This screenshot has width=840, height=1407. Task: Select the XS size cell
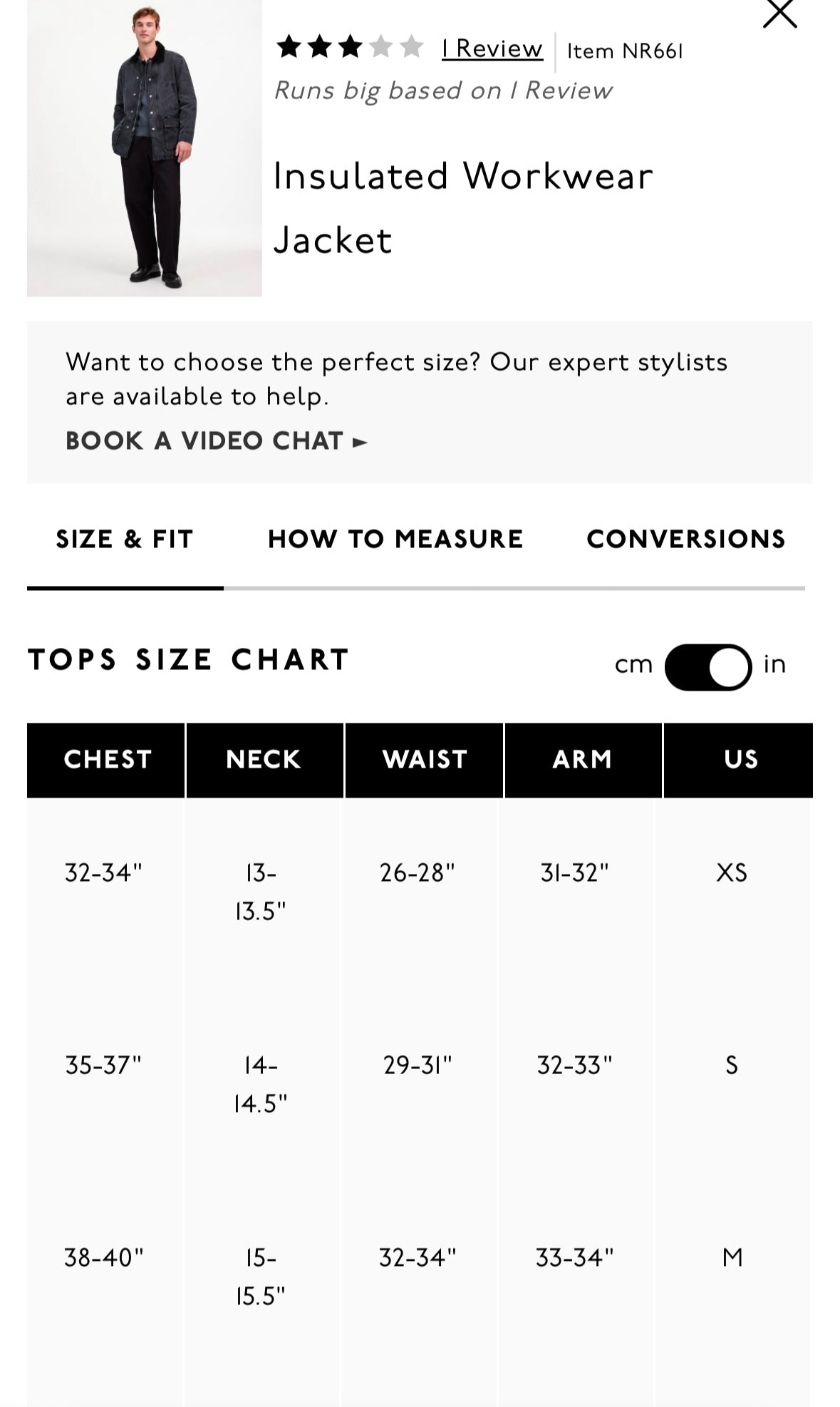click(732, 873)
